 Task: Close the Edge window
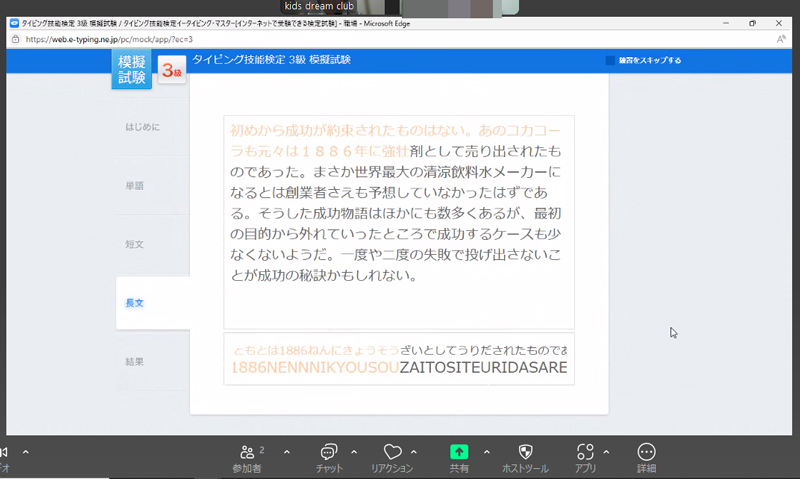pos(779,23)
